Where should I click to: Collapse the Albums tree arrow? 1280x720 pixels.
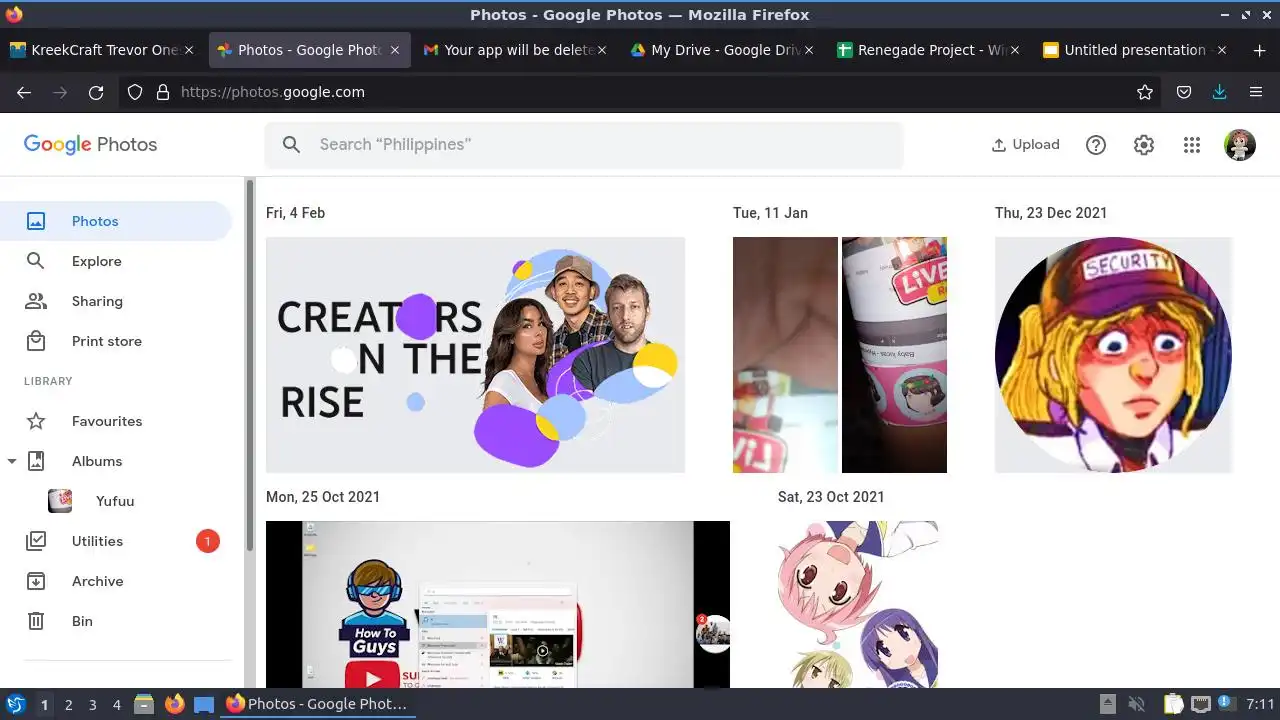12,461
